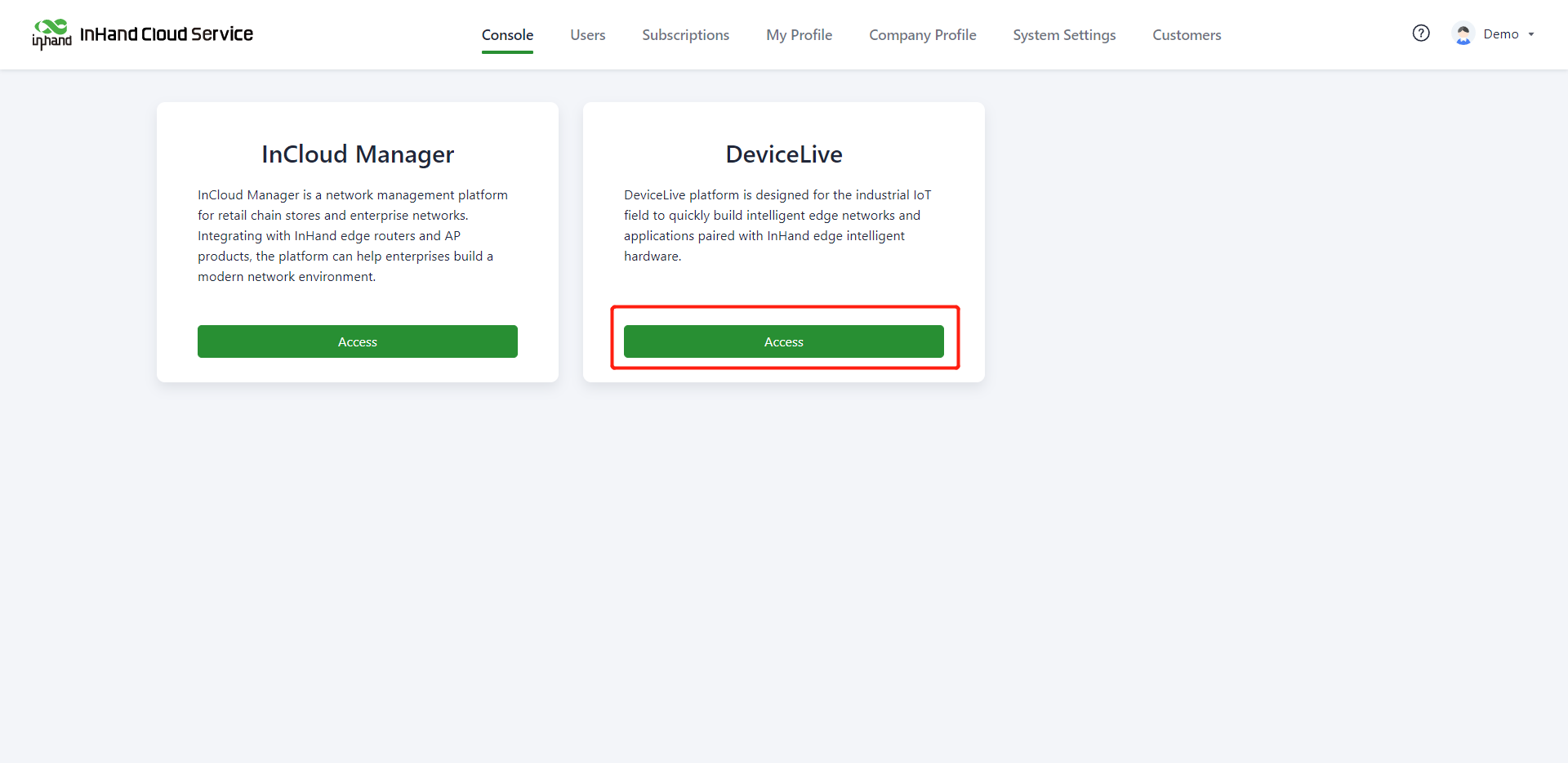Expand the Demo account dropdown arrow
Image resolution: width=1568 pixels, height=763 pixels.
point(1531,34)
